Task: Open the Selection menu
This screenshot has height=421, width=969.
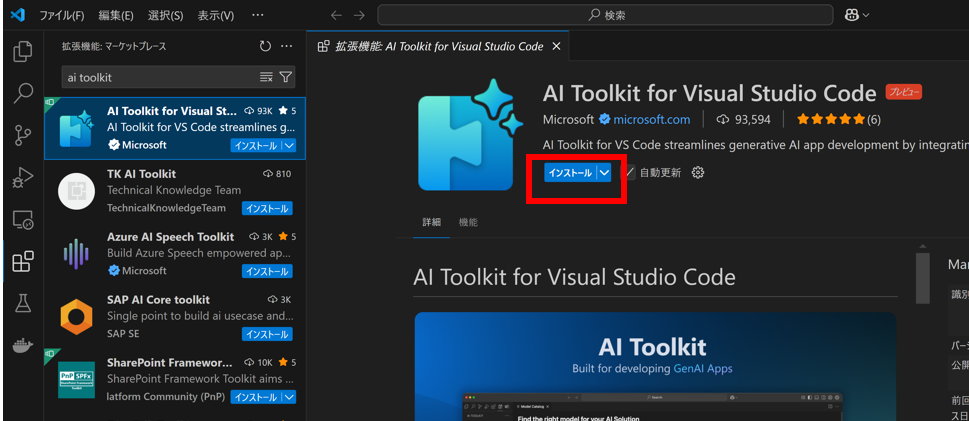Action: point(166,15)
